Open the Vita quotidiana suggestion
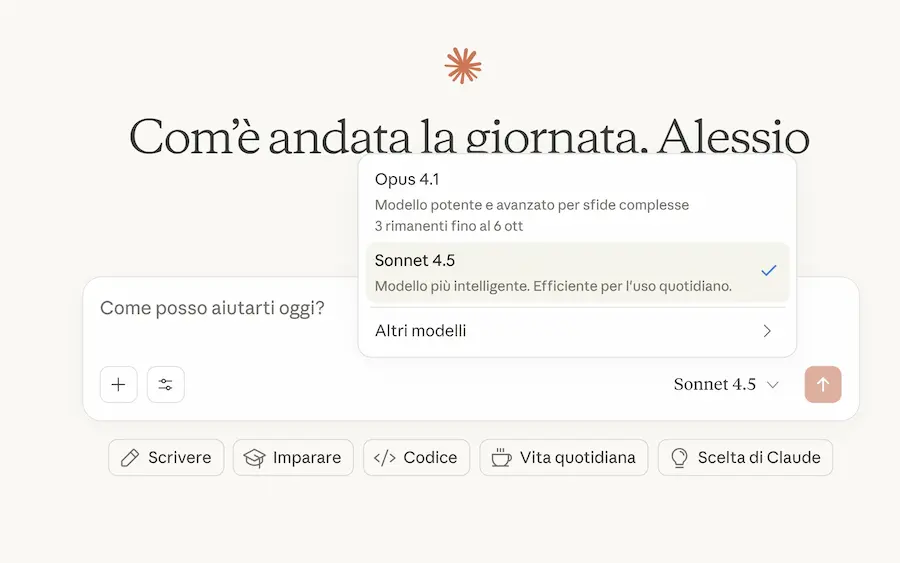The height and width of the screenshot is (563, 900). click(x=577, y=458)
